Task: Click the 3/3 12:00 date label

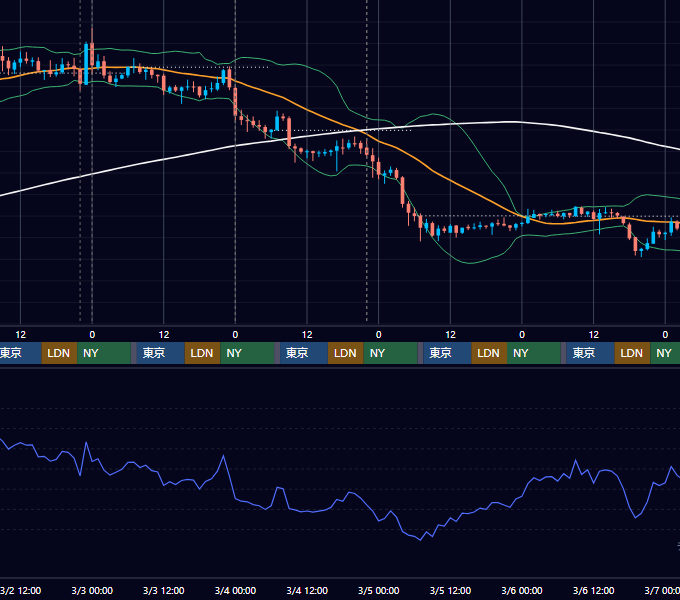Action: point(163,590)
